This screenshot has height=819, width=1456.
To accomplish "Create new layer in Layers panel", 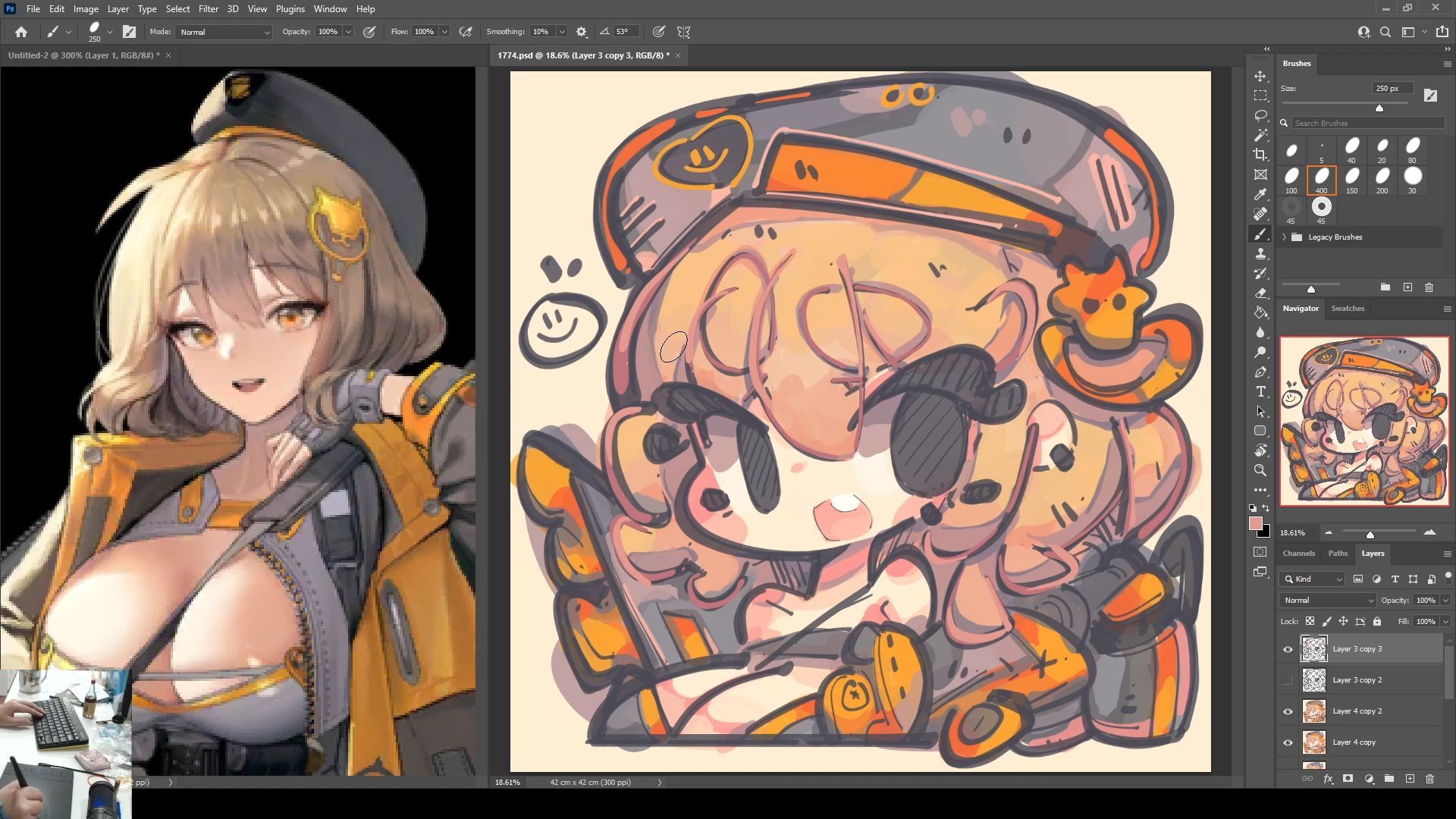I will click(1410, 779).
